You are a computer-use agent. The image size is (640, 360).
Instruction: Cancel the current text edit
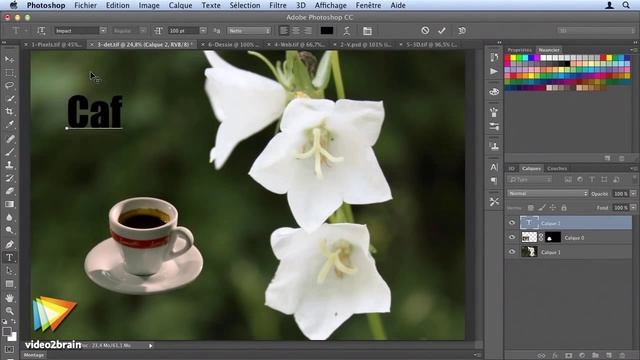pos(425,31)
